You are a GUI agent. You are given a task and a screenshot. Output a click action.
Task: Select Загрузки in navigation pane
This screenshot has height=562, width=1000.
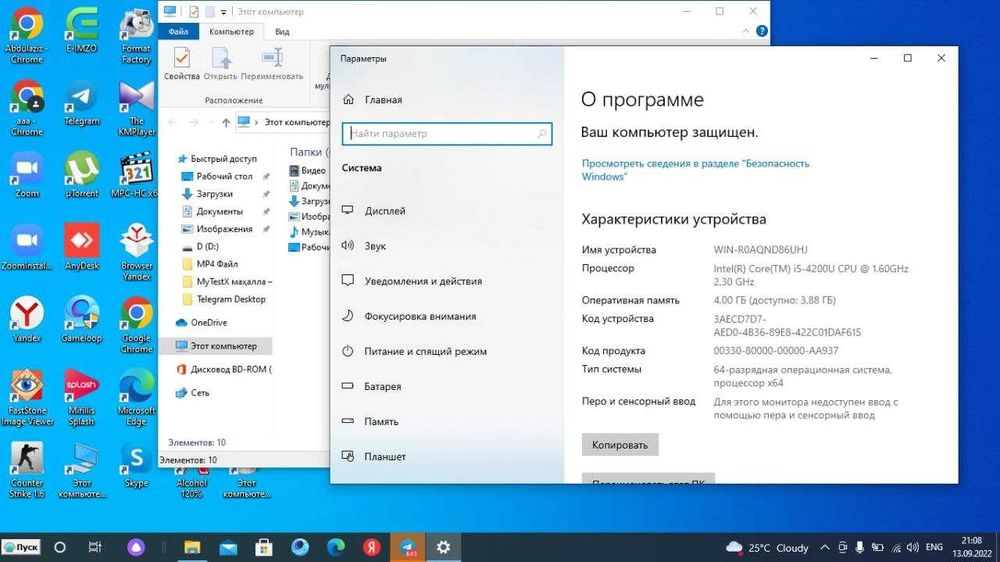207,193
